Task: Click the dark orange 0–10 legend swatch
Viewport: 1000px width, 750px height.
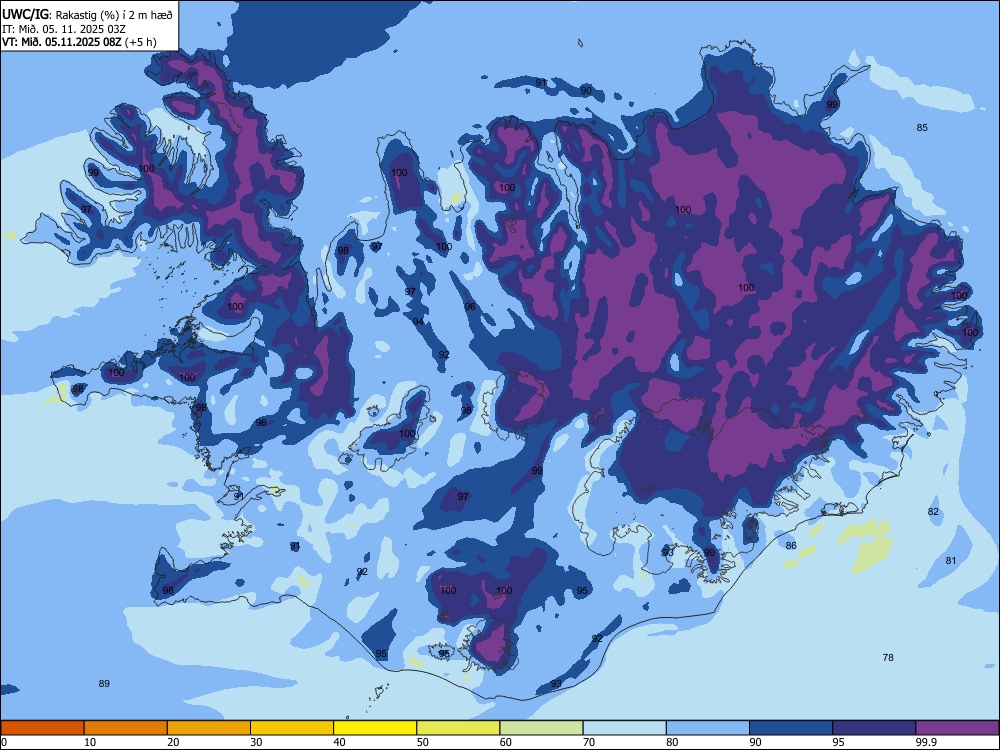Action: point(42,728)
